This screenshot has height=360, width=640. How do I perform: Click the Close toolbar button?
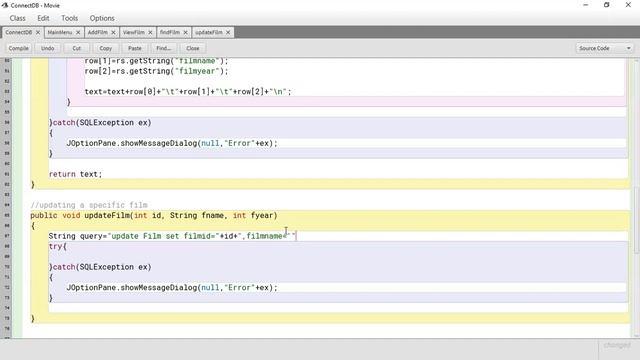(x=193, y=48)
